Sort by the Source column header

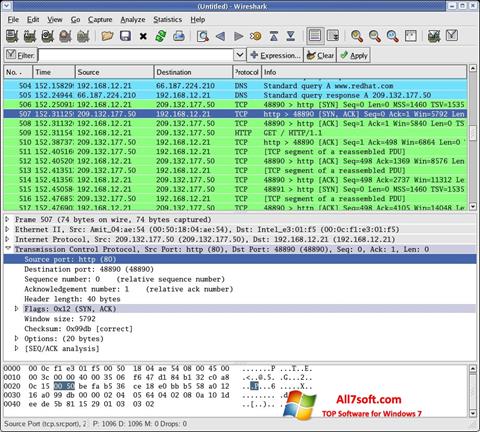[114, 72]
